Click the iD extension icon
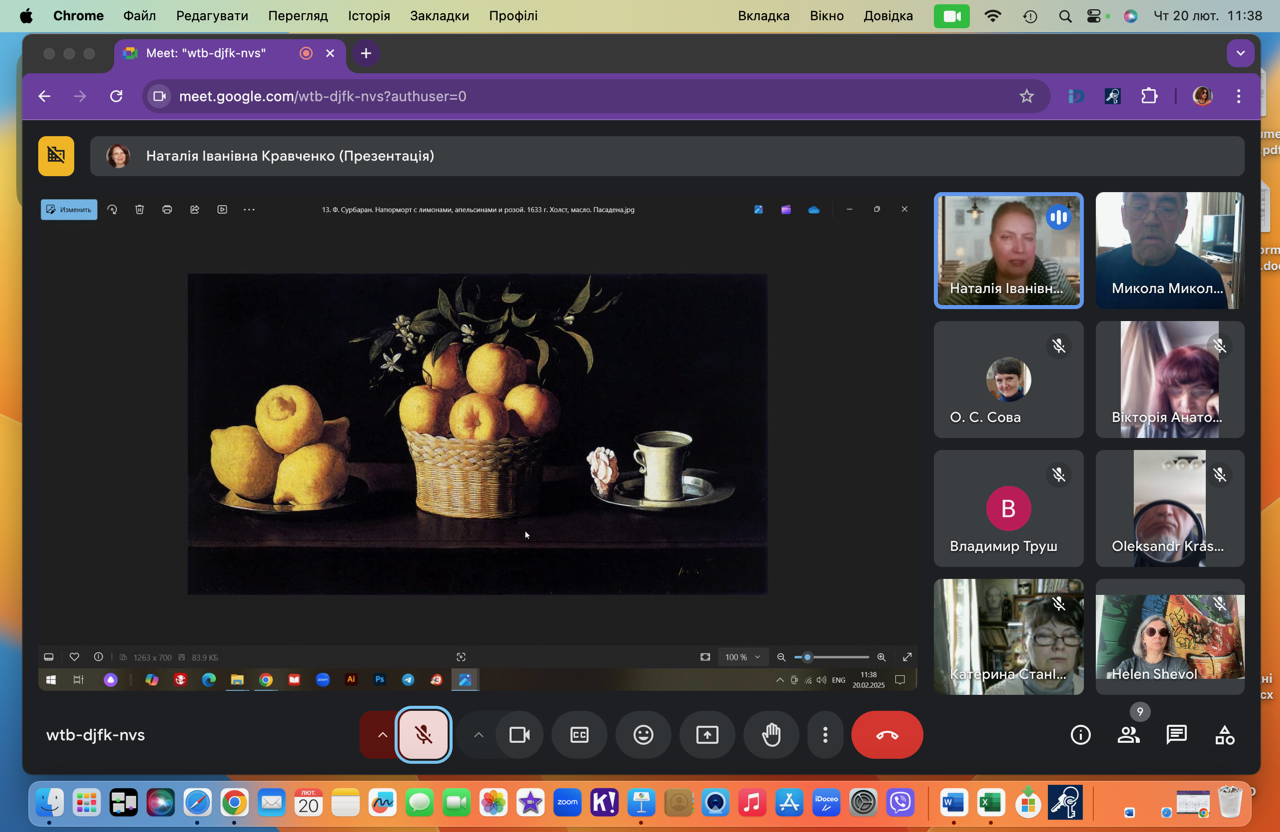Viewport: 1280px width, 832px height. 1076,96
